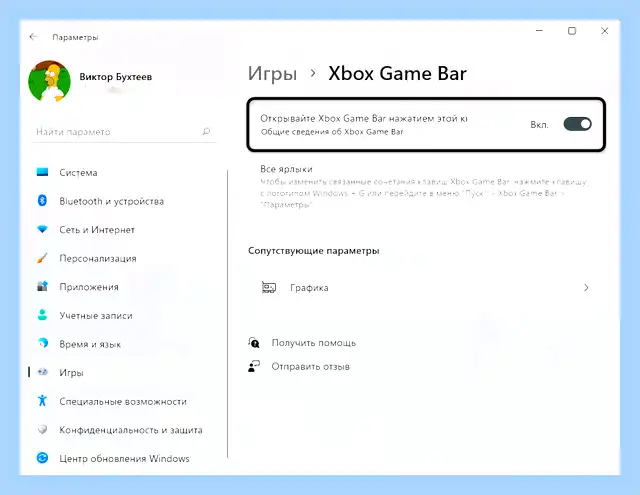The width and height of the screenshot is (640, 495).
Task: Click the Все ярлыки heading text
Action: coord(286,169)
